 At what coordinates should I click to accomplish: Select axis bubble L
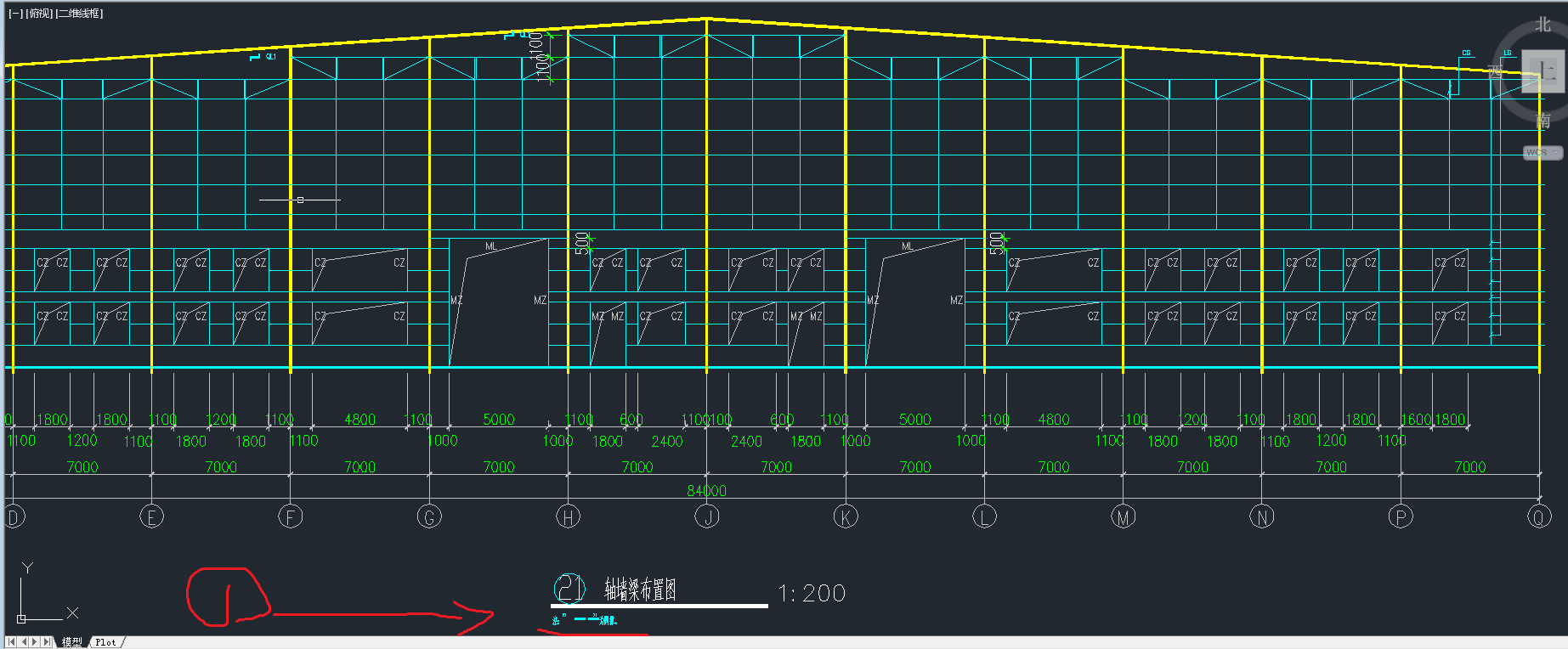[x=984, y=516]
